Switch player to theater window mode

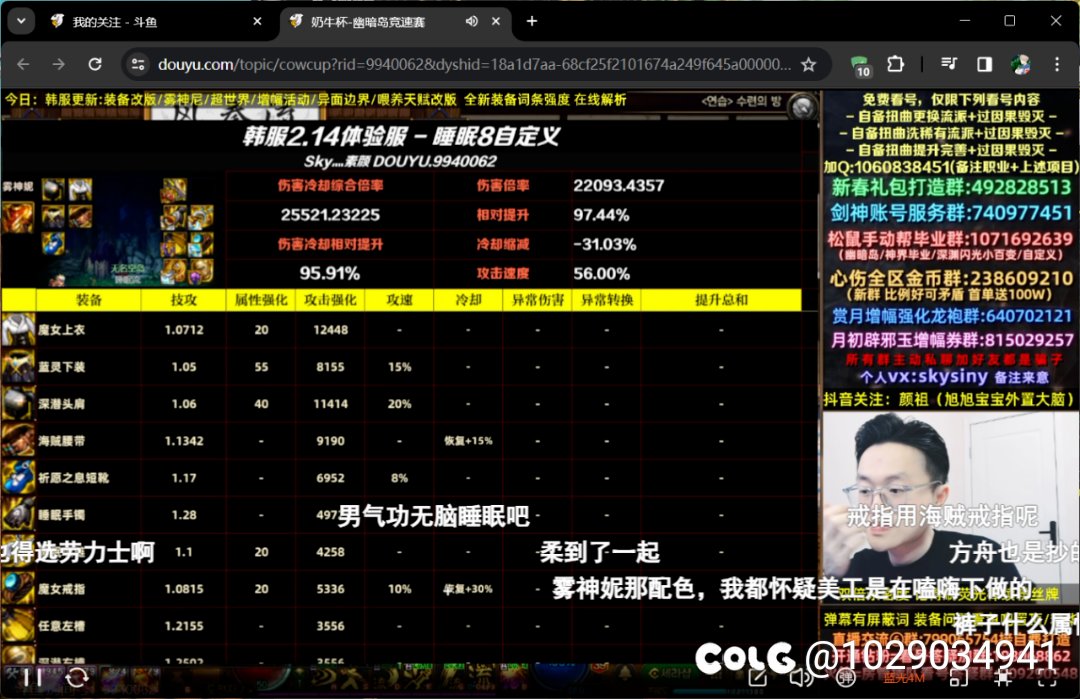tap(959, 678)
